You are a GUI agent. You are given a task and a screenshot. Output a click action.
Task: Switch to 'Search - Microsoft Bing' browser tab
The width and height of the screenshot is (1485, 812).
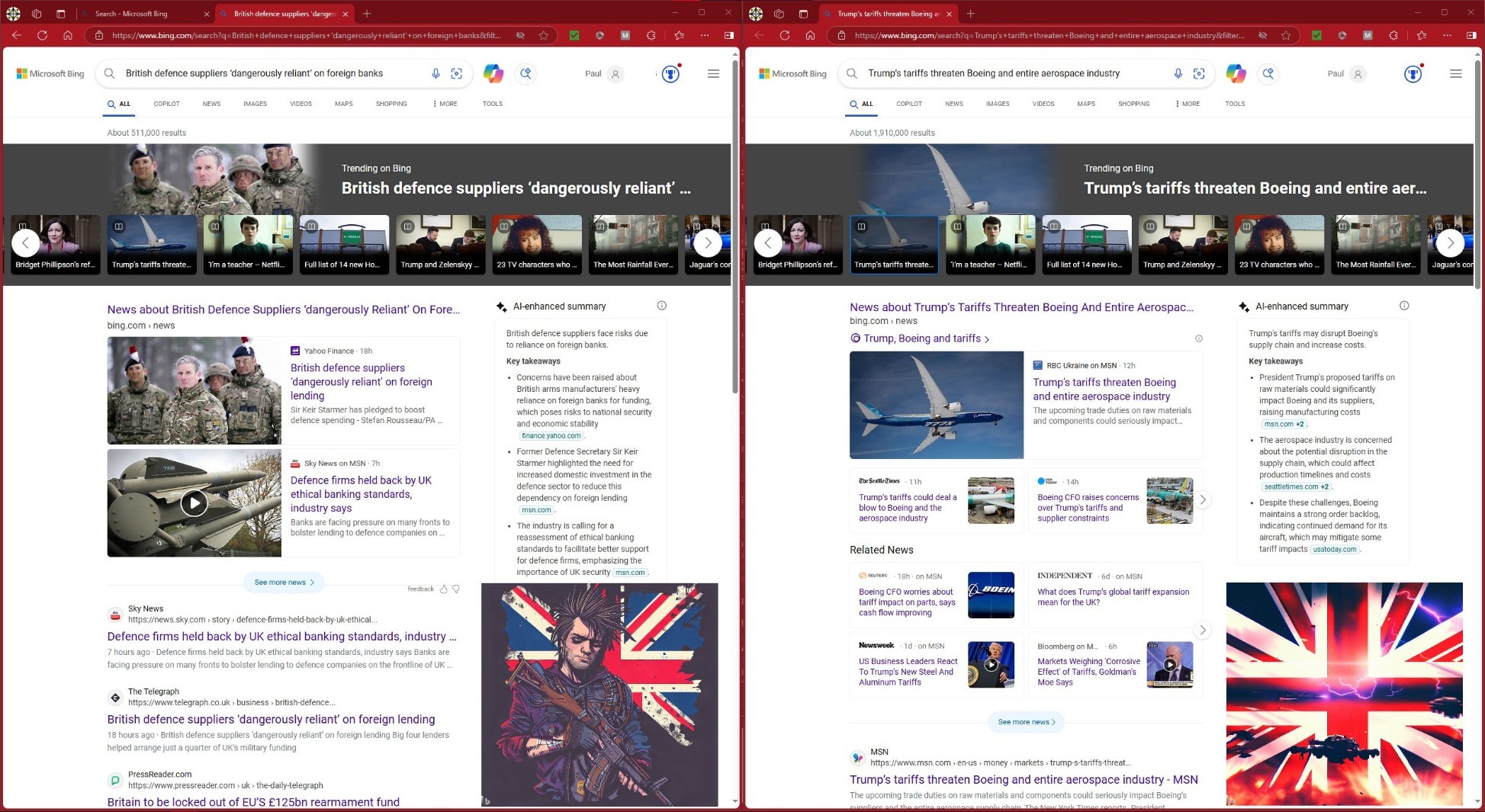(145, 14)
